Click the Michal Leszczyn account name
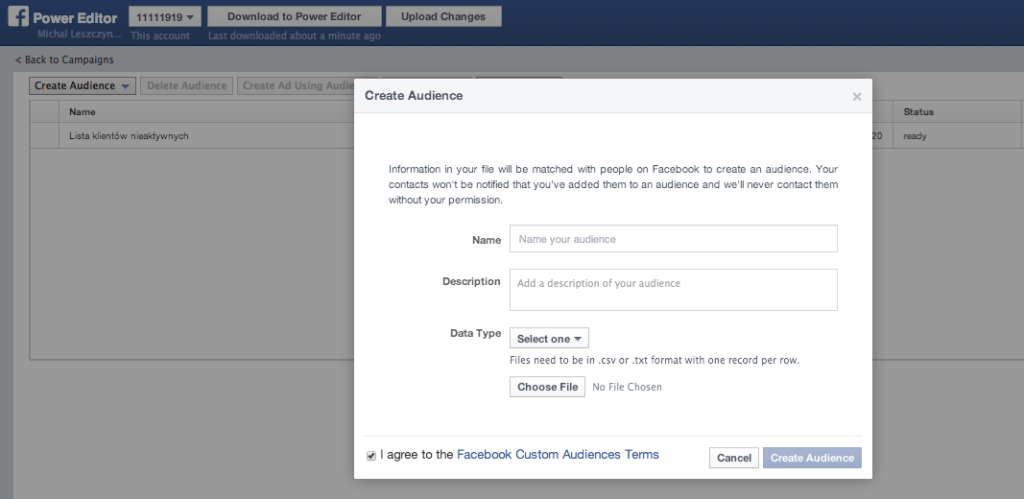Viewport: 1024px width, 499px height. tap(79, 33)
